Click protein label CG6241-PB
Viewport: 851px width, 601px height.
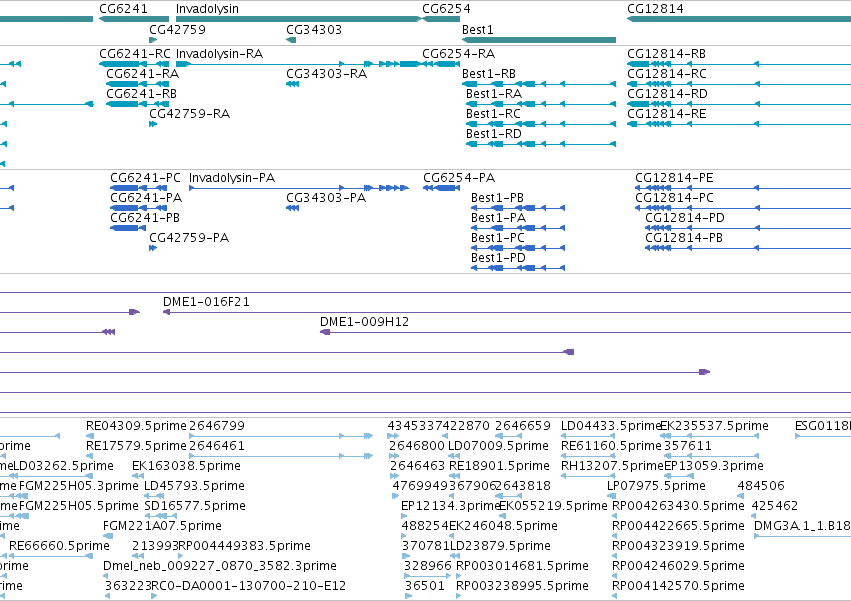point(145,218)
